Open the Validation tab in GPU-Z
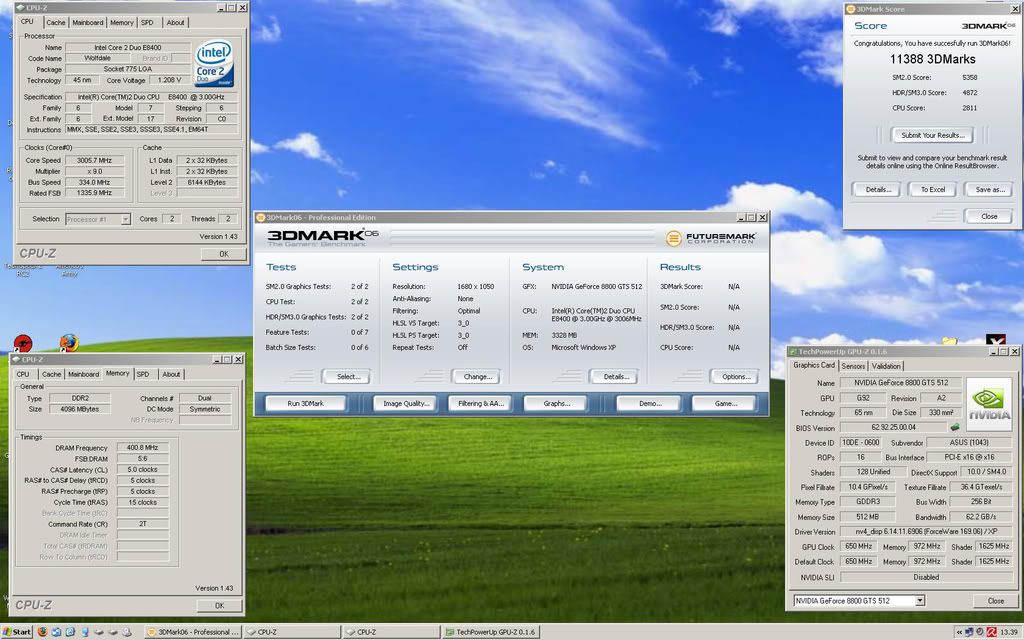The image size is (1024, 640). [886, 366]
